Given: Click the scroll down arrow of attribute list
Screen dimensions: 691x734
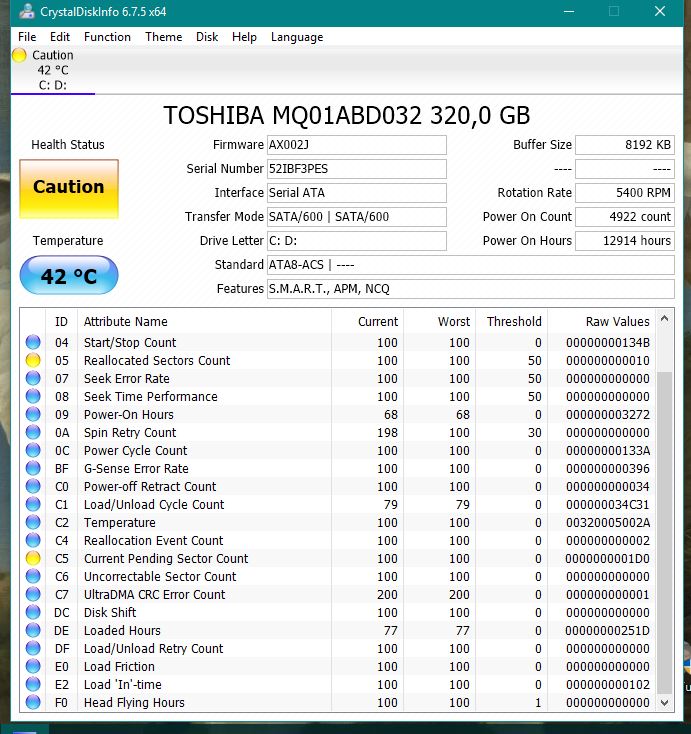Looking at the screenshot, I should click(x=664, y=703).
